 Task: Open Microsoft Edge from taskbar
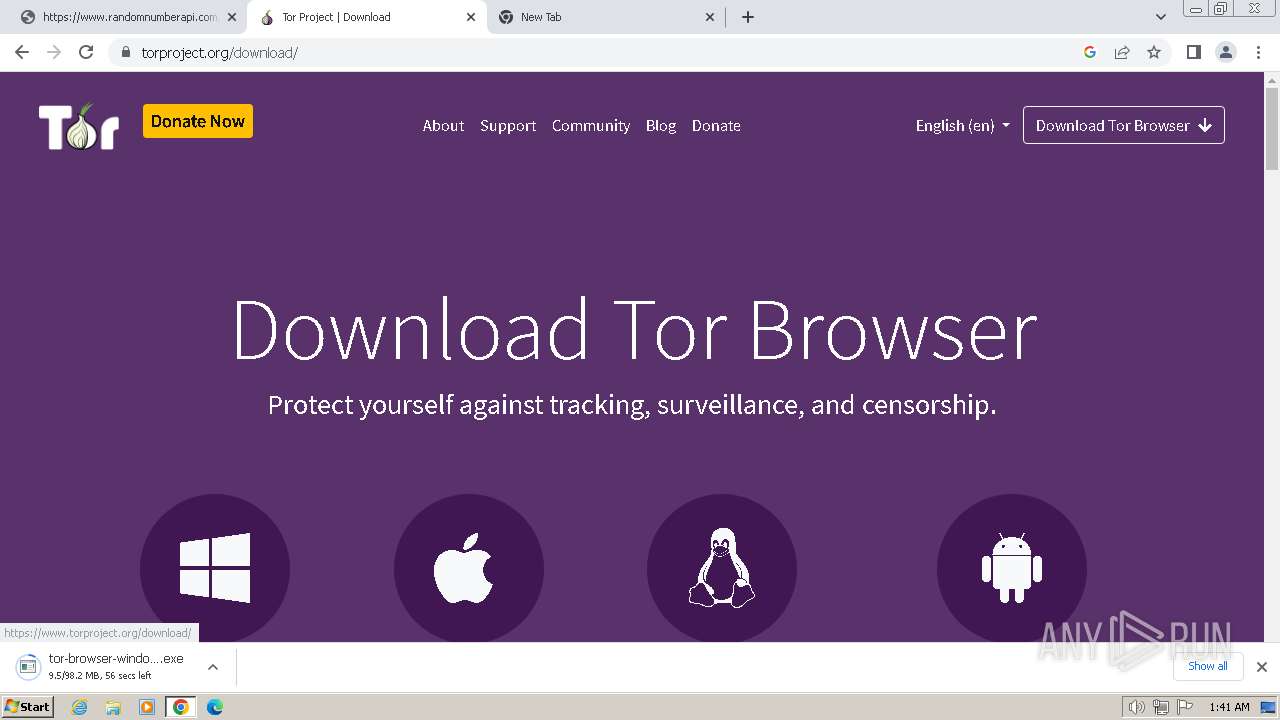click(x=214, y=707)
